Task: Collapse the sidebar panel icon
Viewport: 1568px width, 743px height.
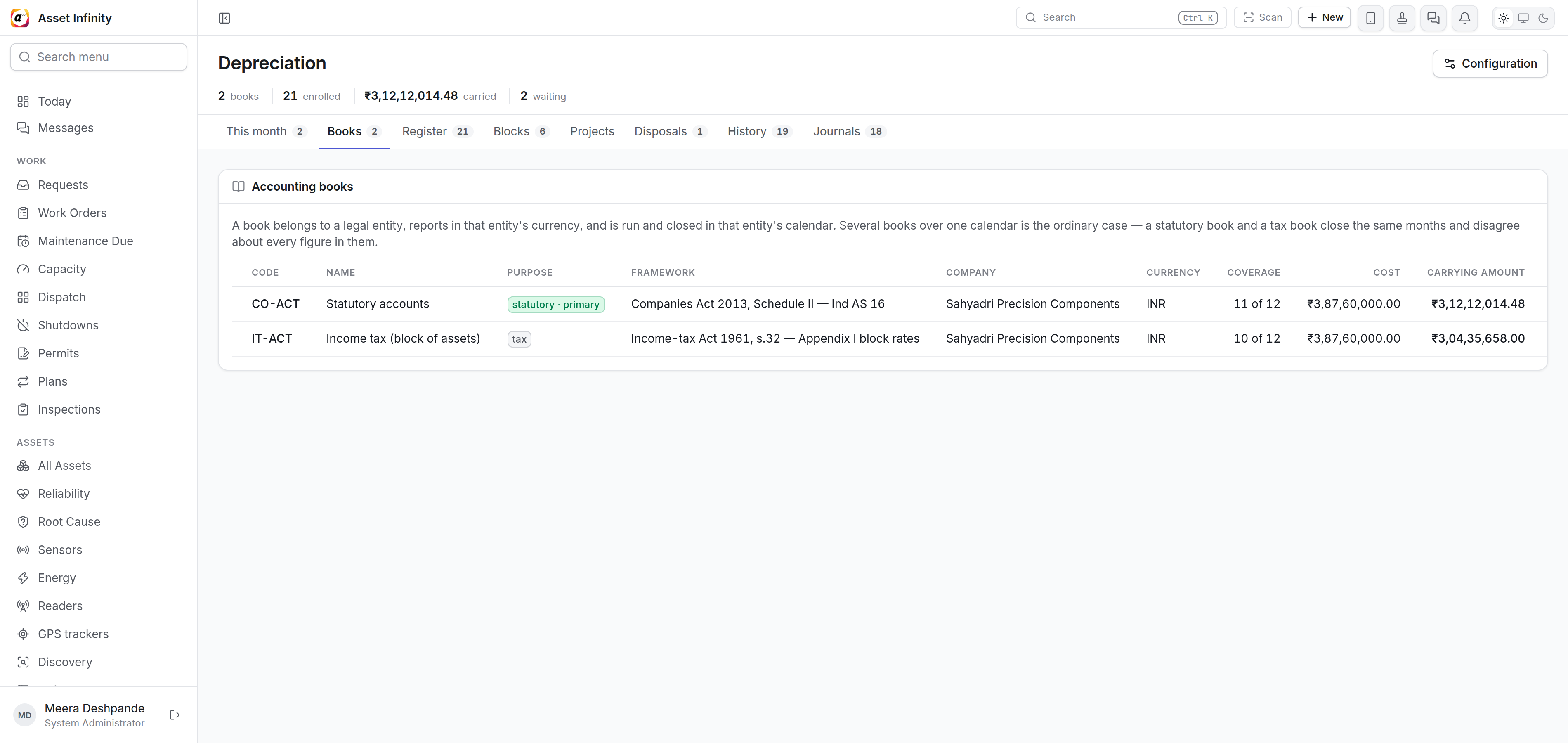Action: (x=224, y=18)
